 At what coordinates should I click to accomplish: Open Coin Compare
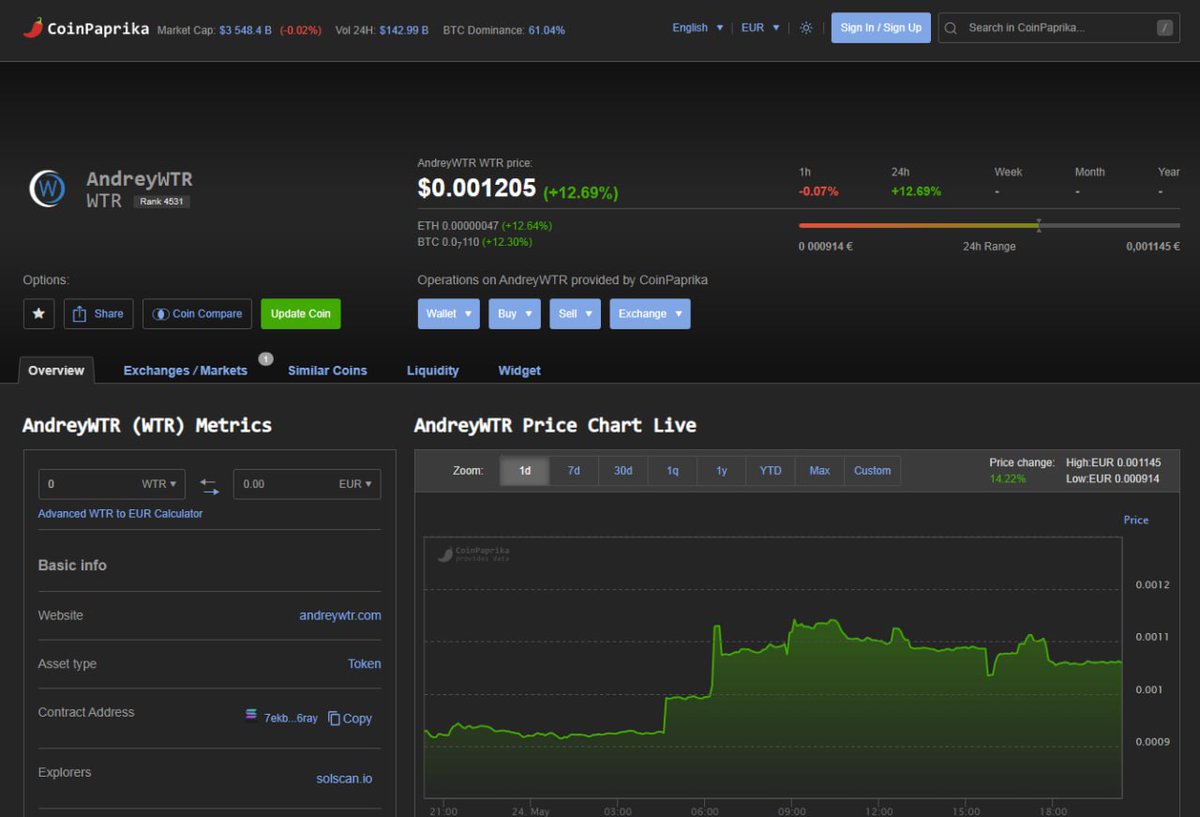[197, 314]
